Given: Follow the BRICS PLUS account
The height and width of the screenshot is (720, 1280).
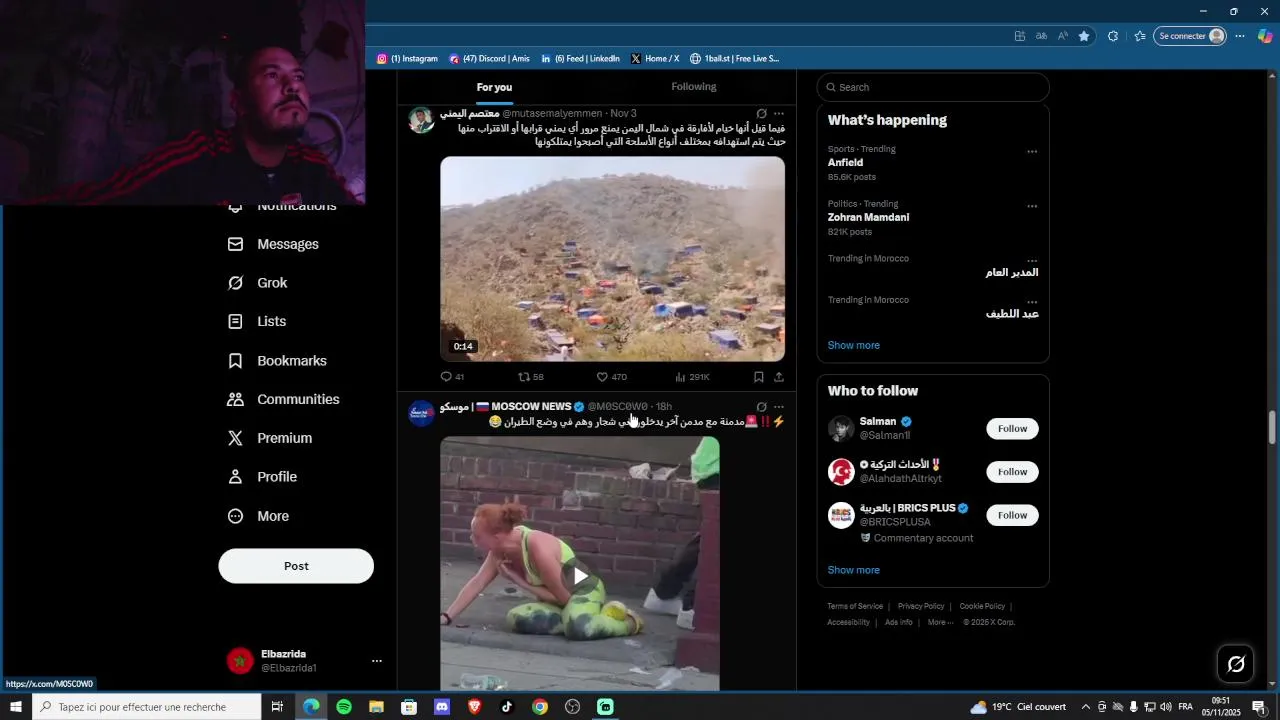Looking at the screenshot, I should 1012,515.
